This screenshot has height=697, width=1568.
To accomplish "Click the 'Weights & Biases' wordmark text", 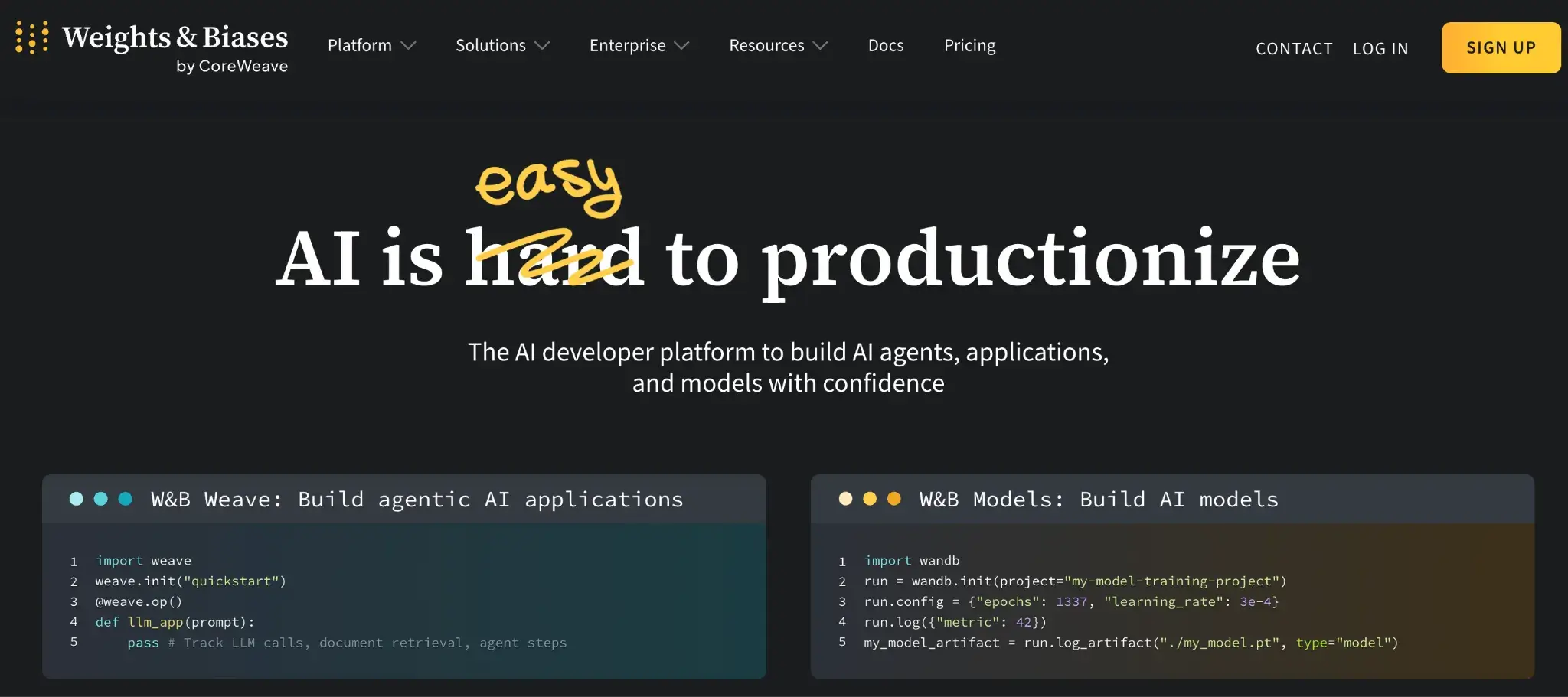I will click(175, 37).
